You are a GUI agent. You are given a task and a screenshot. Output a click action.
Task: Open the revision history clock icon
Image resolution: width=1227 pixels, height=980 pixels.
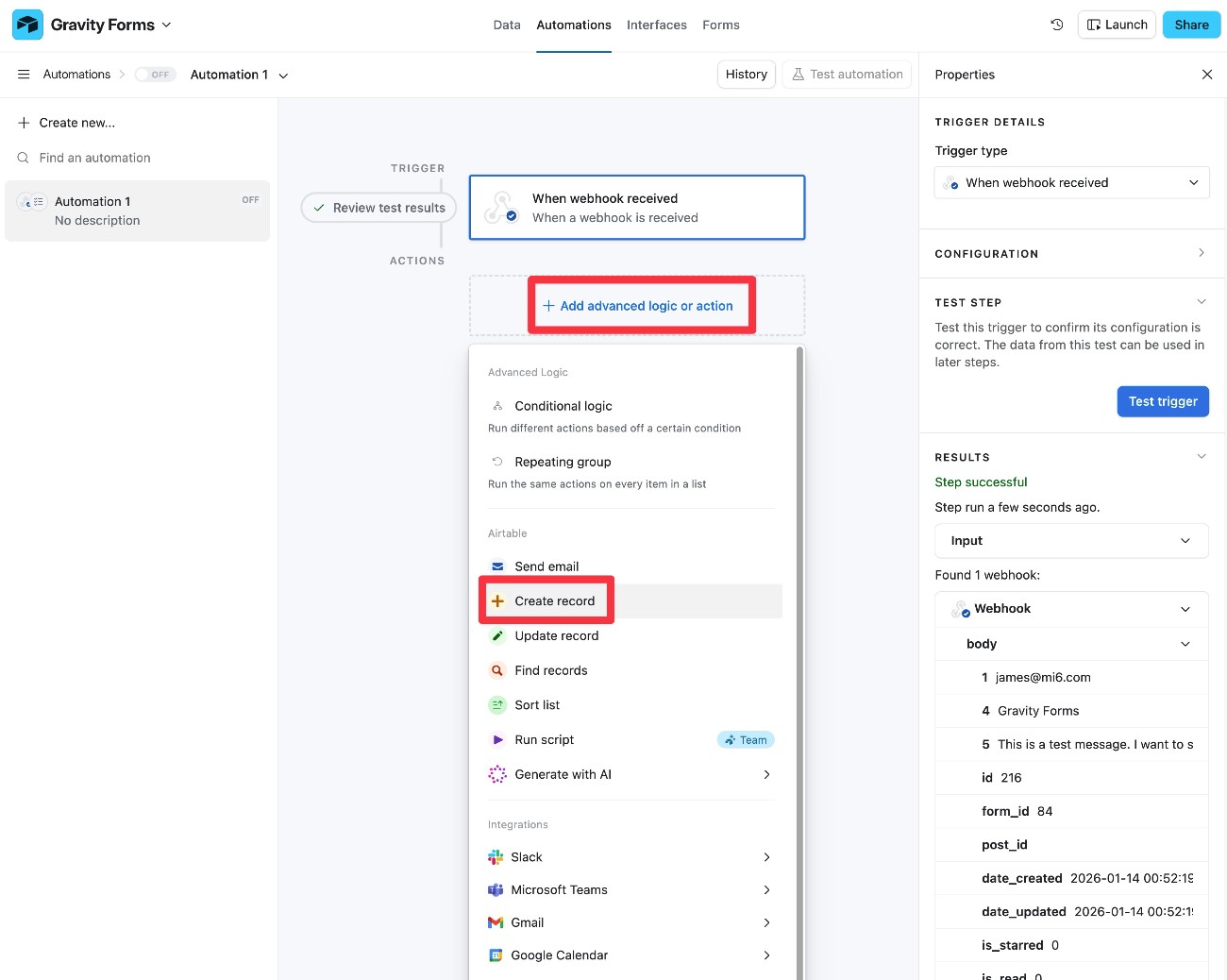pos(1056,25)
